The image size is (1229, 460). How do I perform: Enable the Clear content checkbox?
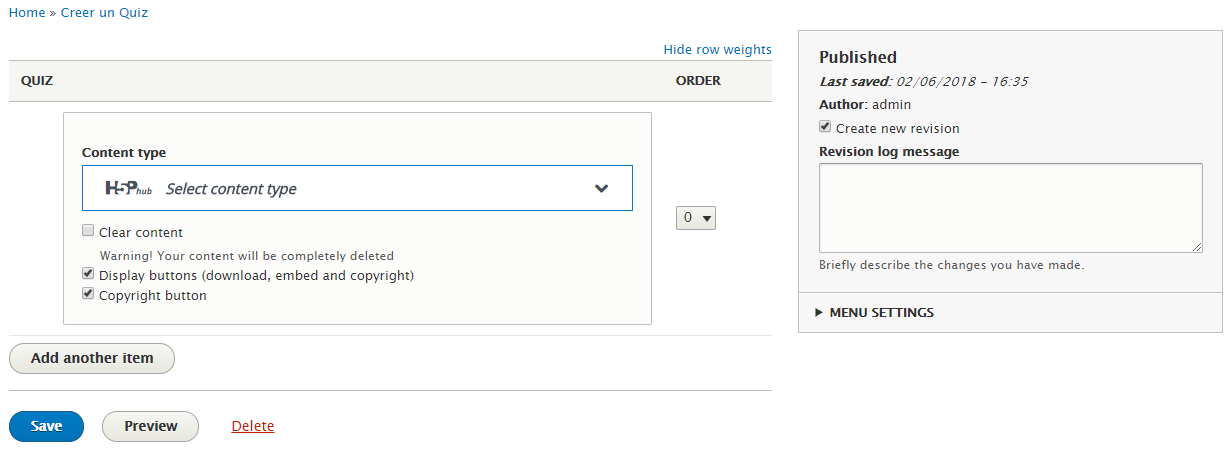pos(88,231)
